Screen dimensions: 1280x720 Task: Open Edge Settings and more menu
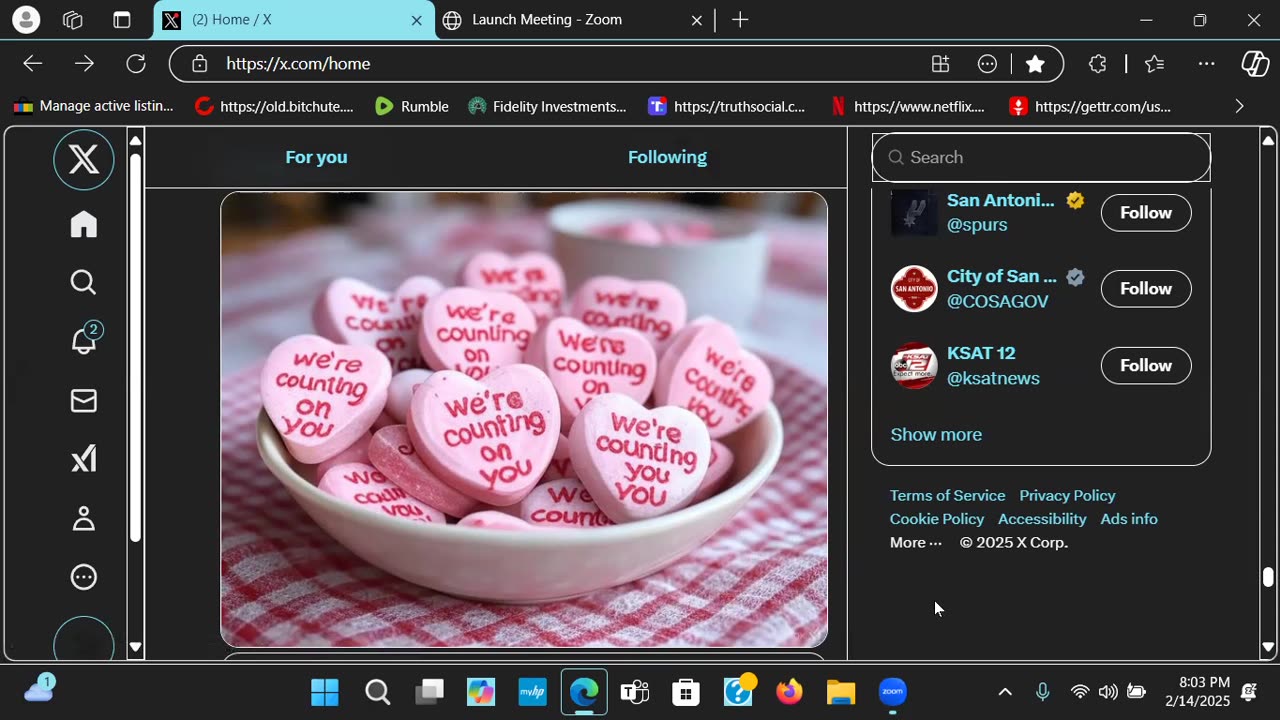pos(1207,64)
